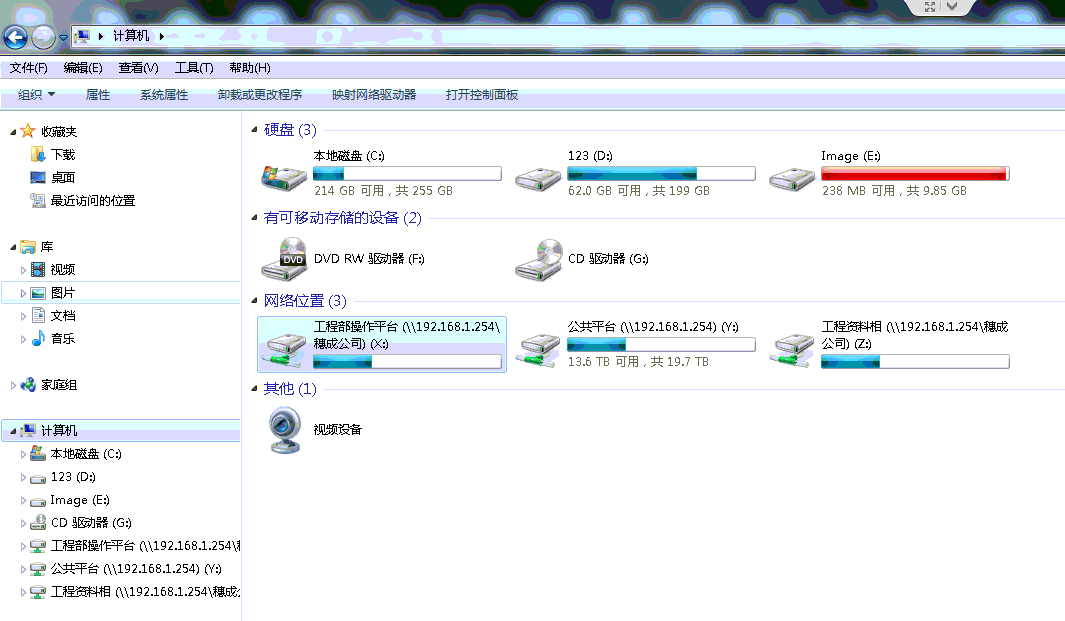Click the 视频设备 label
The height and width of the screenshot is (621, 1065).
(x=338, y=429)
